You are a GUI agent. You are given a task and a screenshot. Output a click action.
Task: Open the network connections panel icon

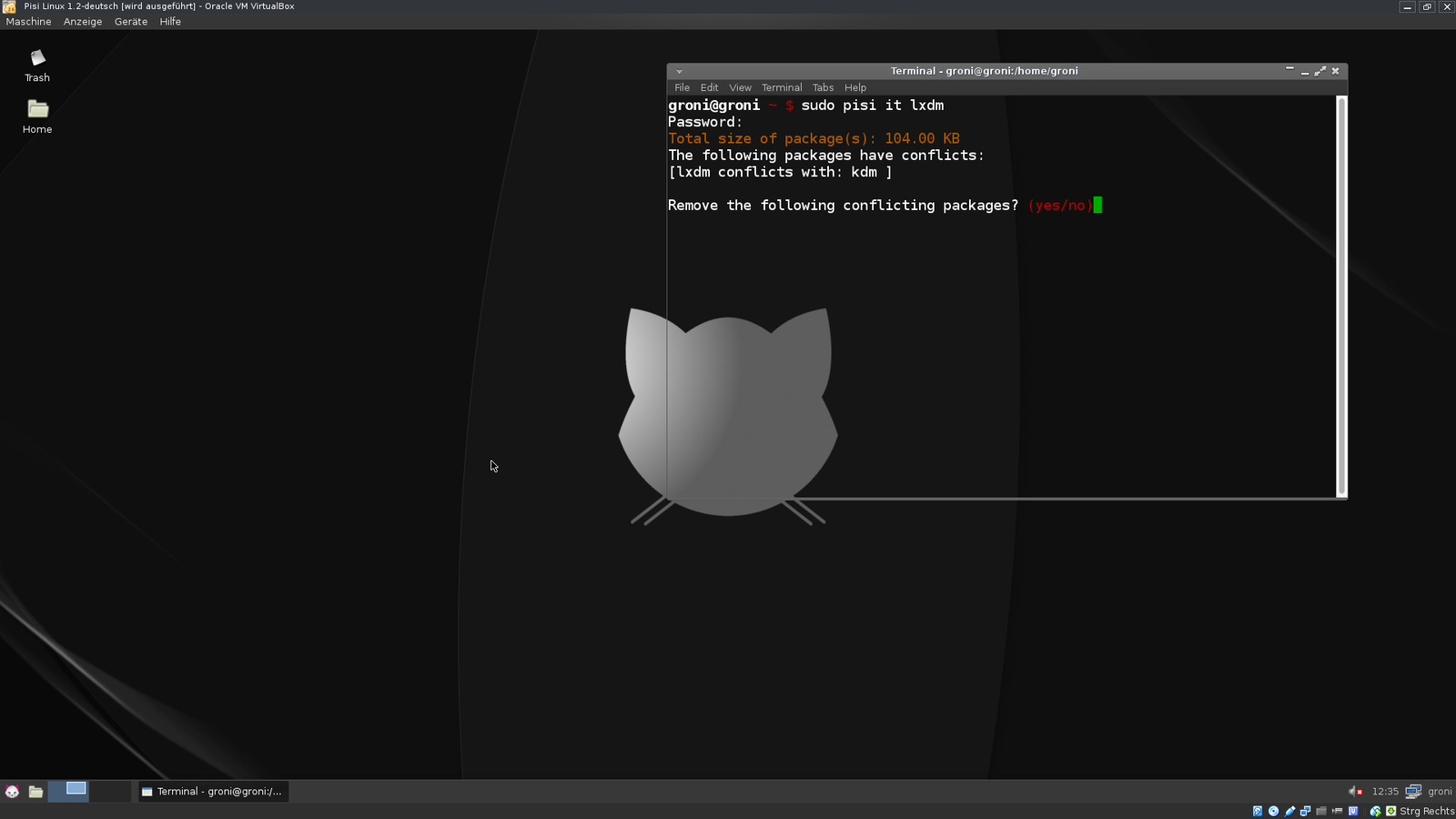(1413, 792)
